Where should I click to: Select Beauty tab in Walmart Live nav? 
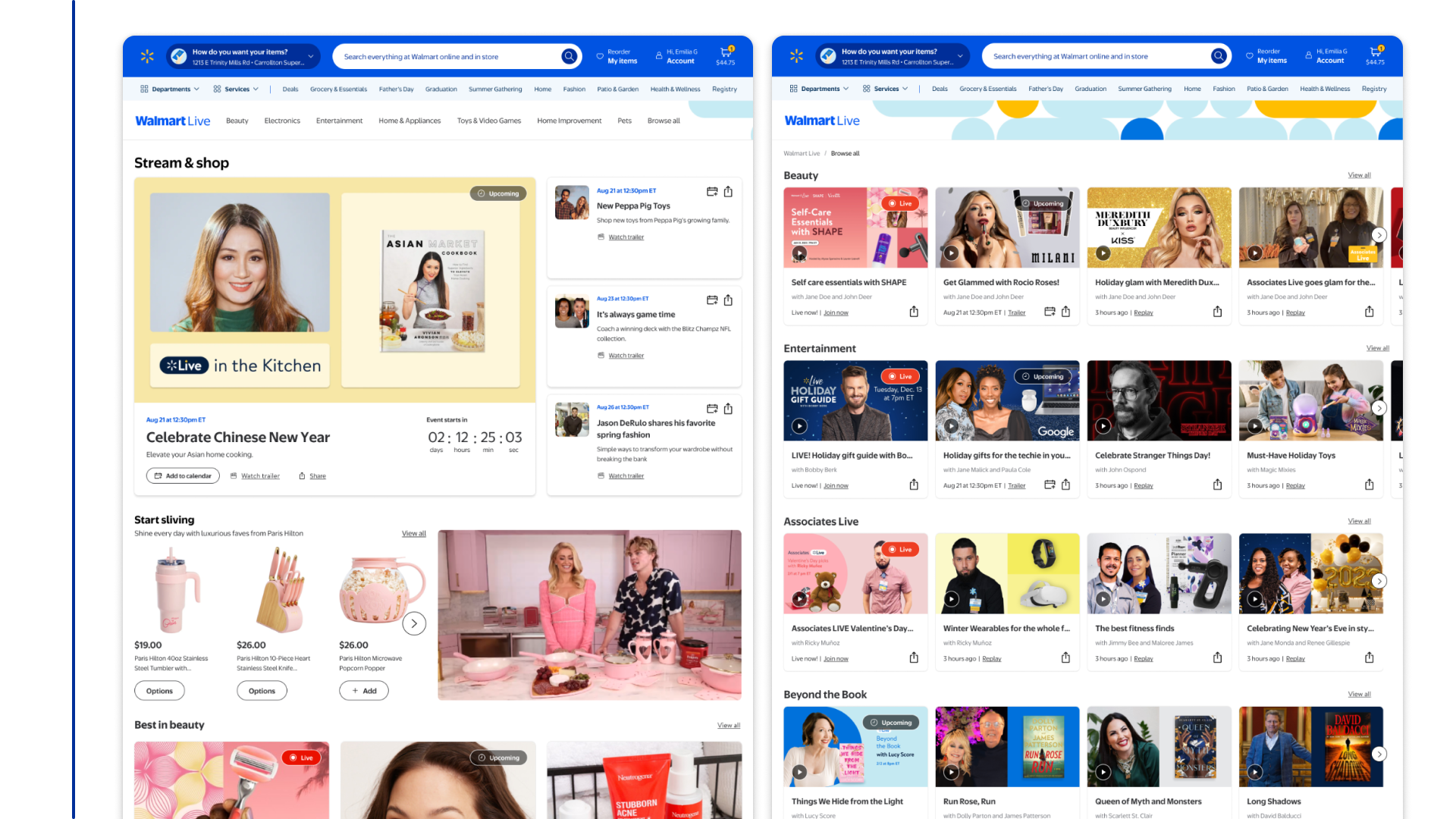(x=237, y=121)
